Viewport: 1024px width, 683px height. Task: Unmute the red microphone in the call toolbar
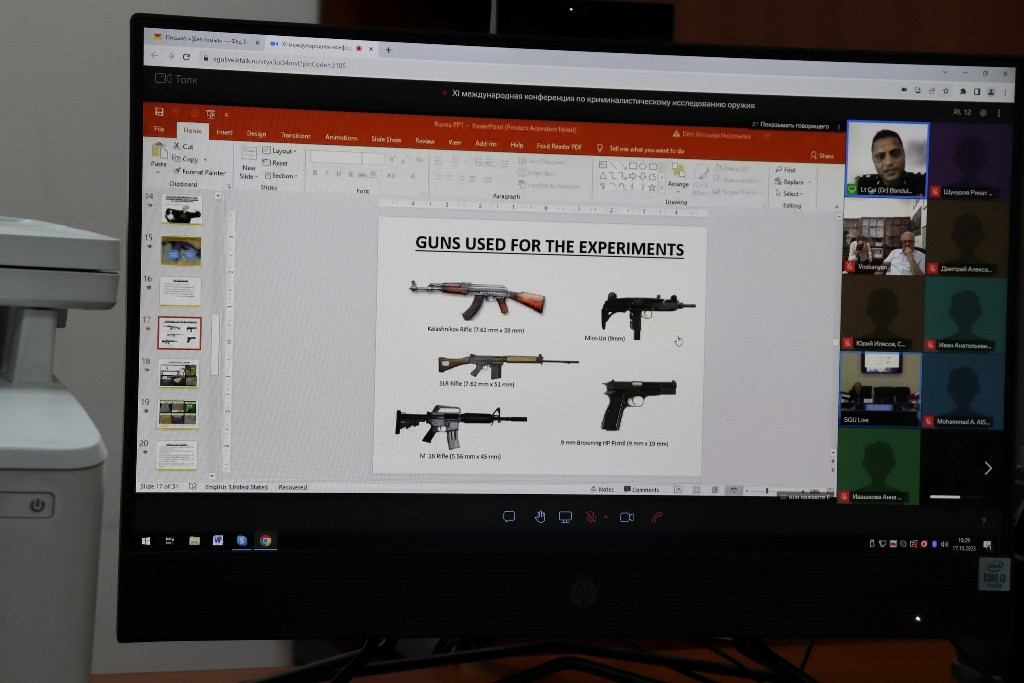pyautogui.click(x=590, y=517)
